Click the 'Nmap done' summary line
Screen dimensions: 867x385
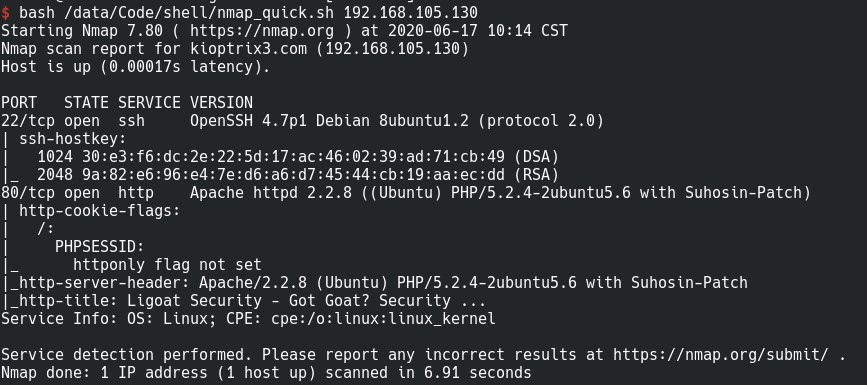[x=266, y=373]
